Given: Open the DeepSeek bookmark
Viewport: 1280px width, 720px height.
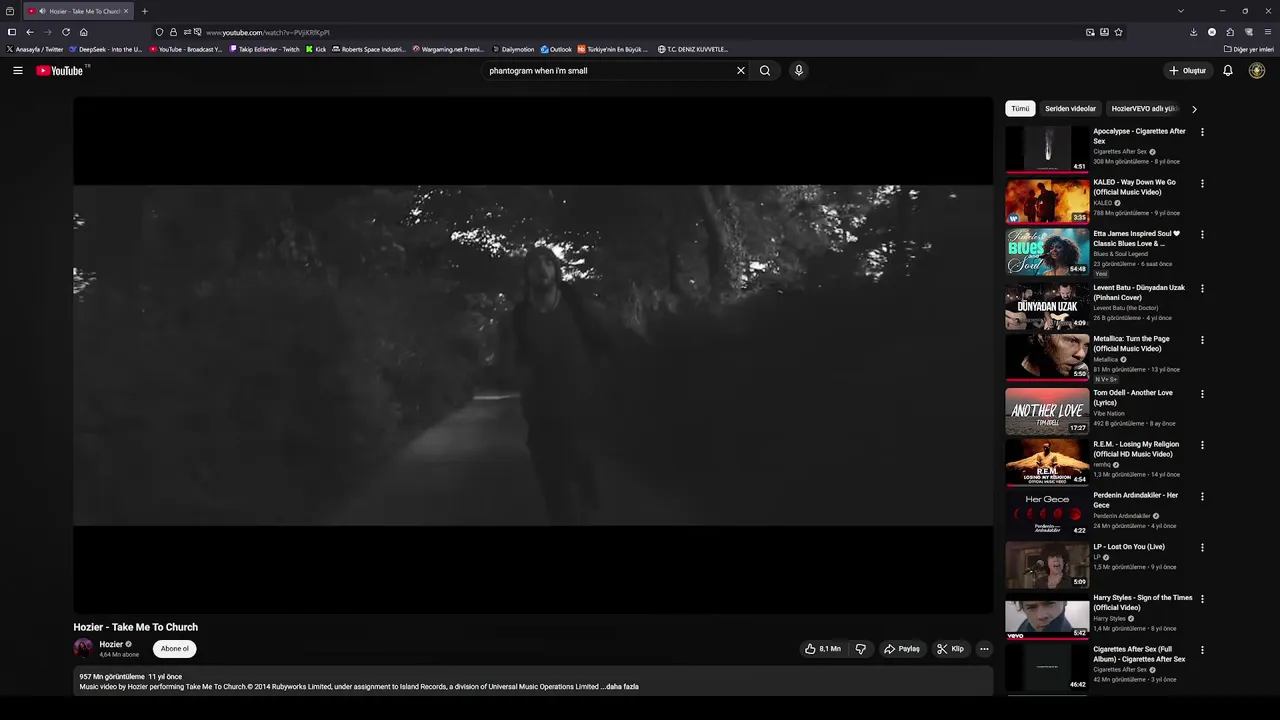Looking at the screenshot, I should tap(106, 49).
